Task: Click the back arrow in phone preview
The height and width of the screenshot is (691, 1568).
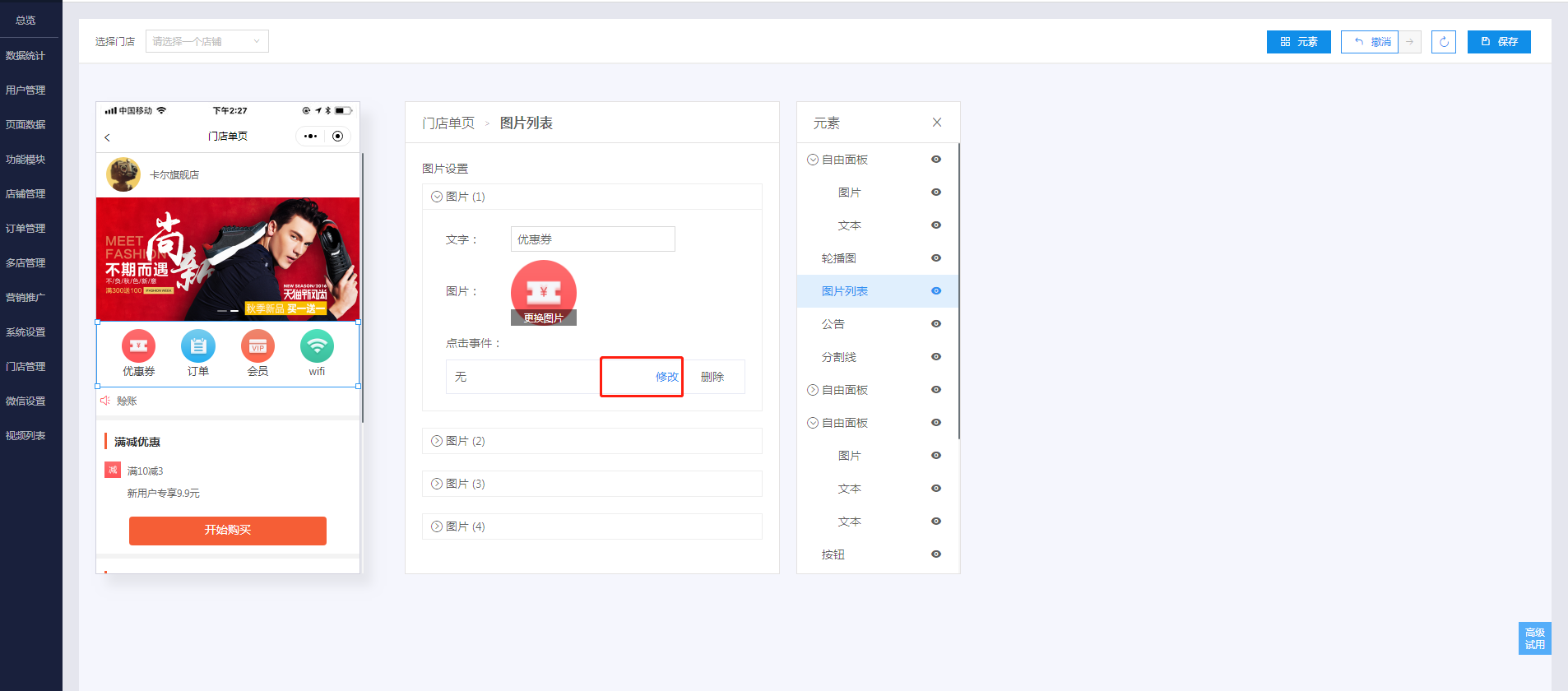Action: (108, 137)
